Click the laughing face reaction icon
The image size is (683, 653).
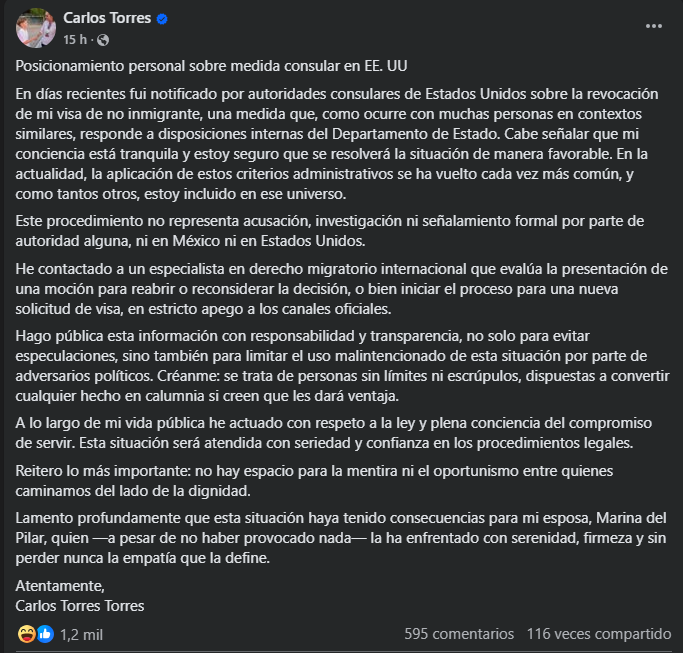(x=28, y=634)
